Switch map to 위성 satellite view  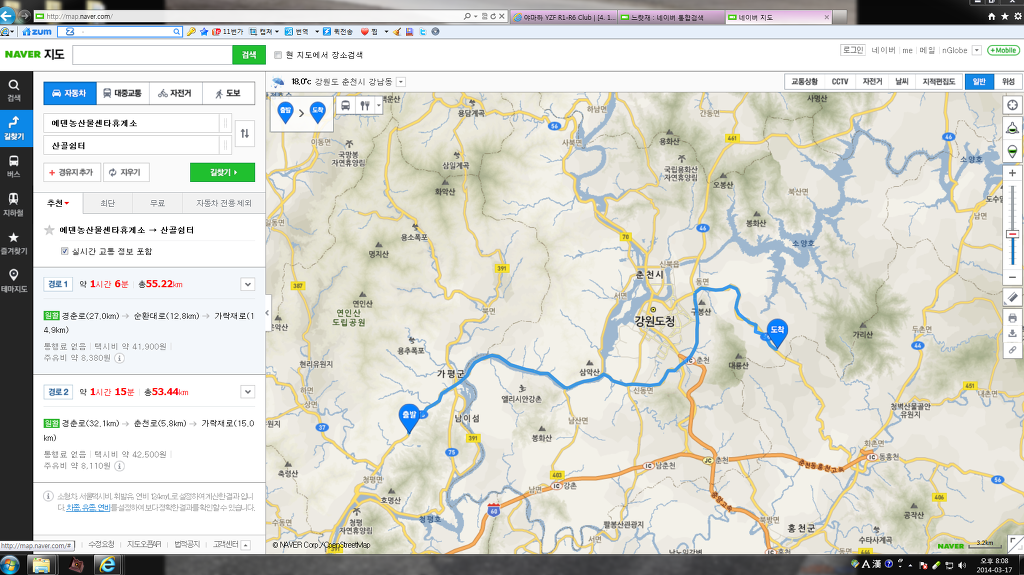(x=1008, y=82)
